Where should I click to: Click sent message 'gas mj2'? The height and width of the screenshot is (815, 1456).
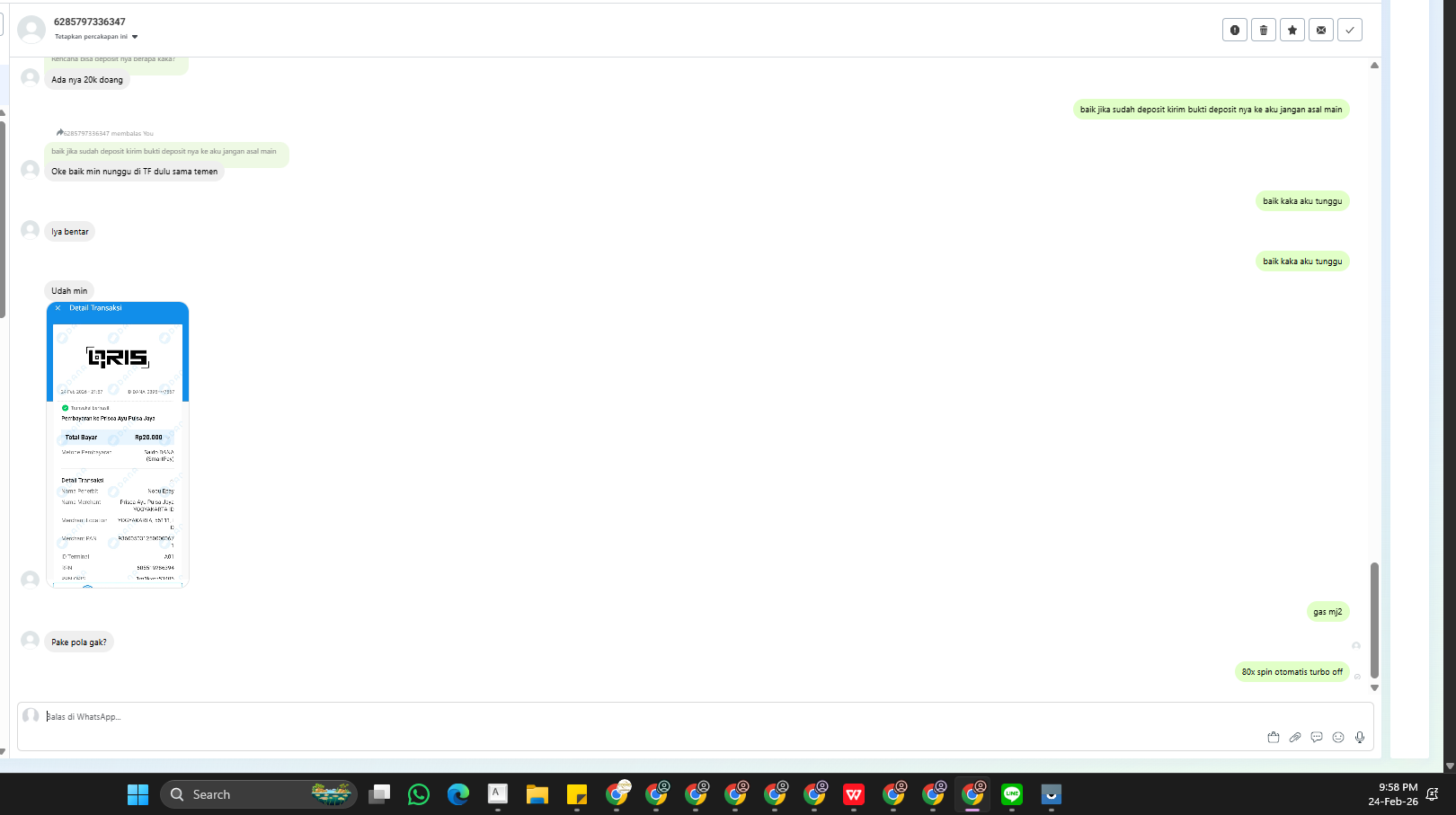coord(1327,612)
